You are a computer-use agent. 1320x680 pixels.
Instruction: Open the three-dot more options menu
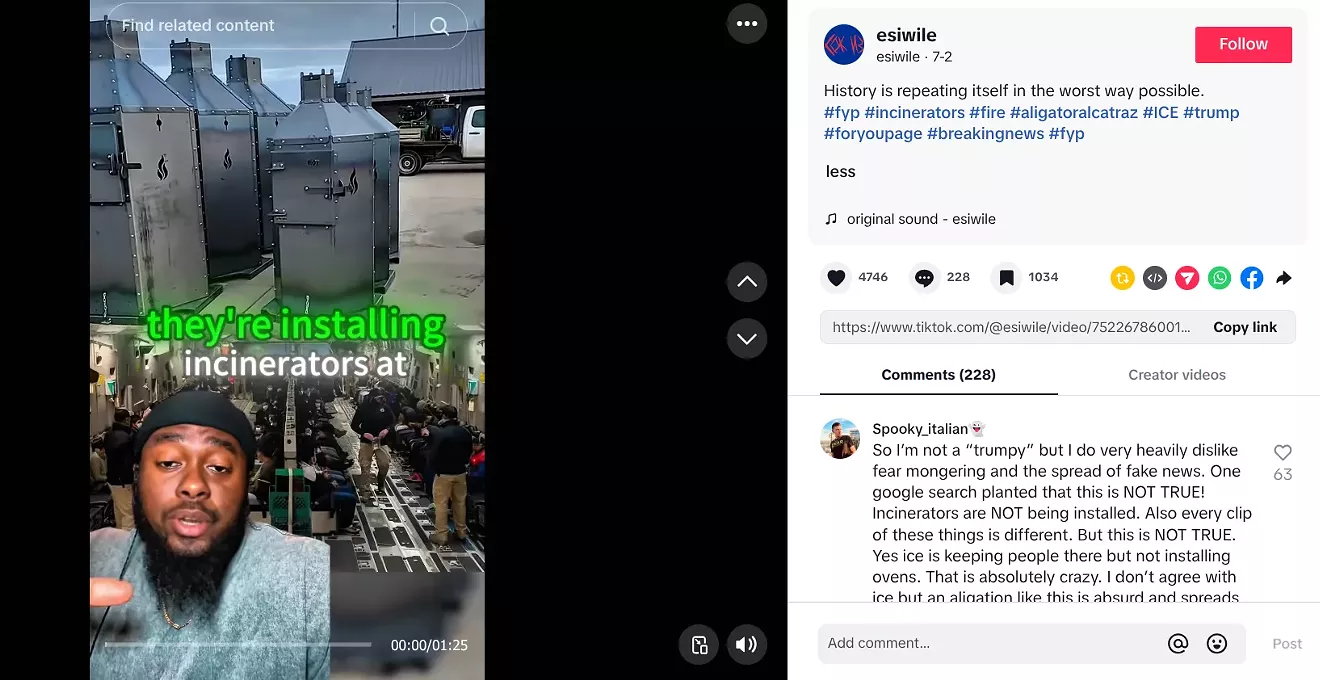point(747,24)
